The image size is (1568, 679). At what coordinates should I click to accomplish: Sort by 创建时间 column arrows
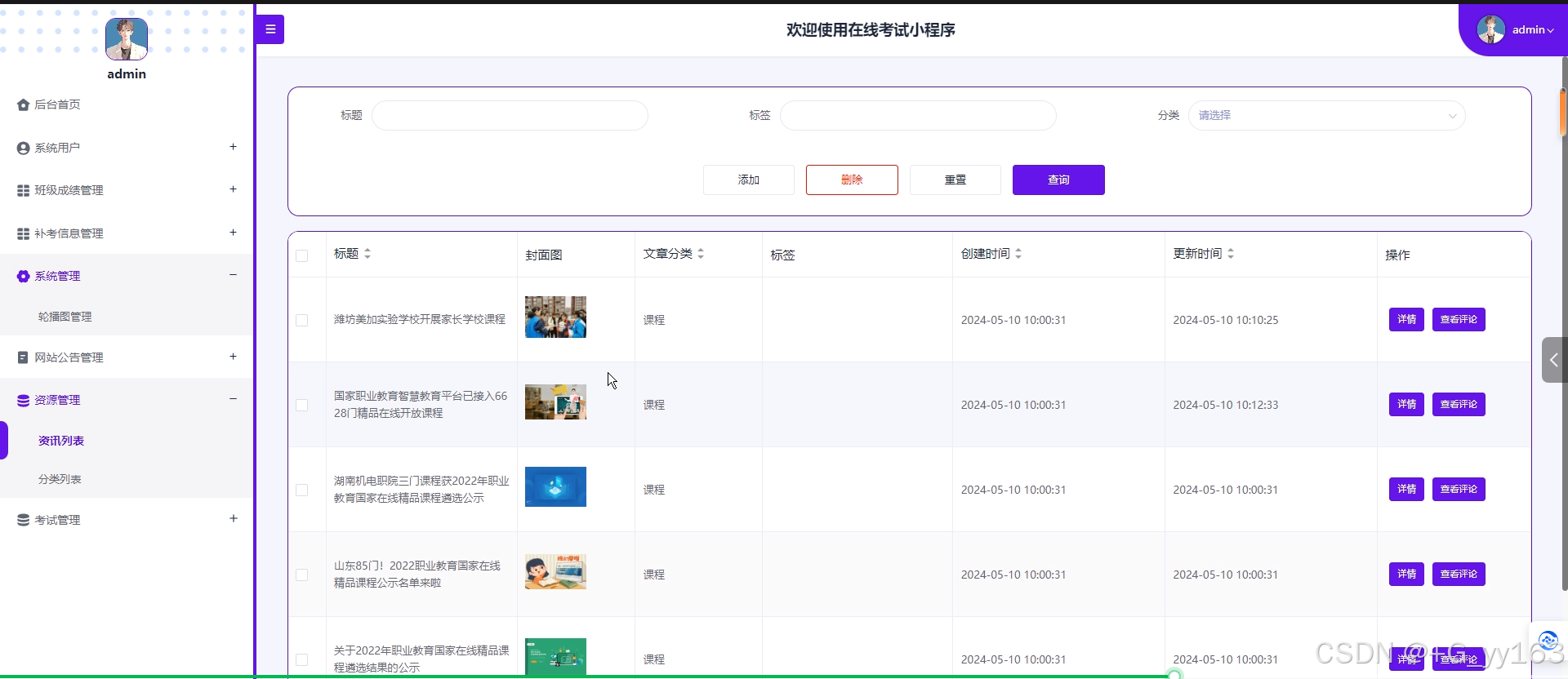tap(1018, 254)
